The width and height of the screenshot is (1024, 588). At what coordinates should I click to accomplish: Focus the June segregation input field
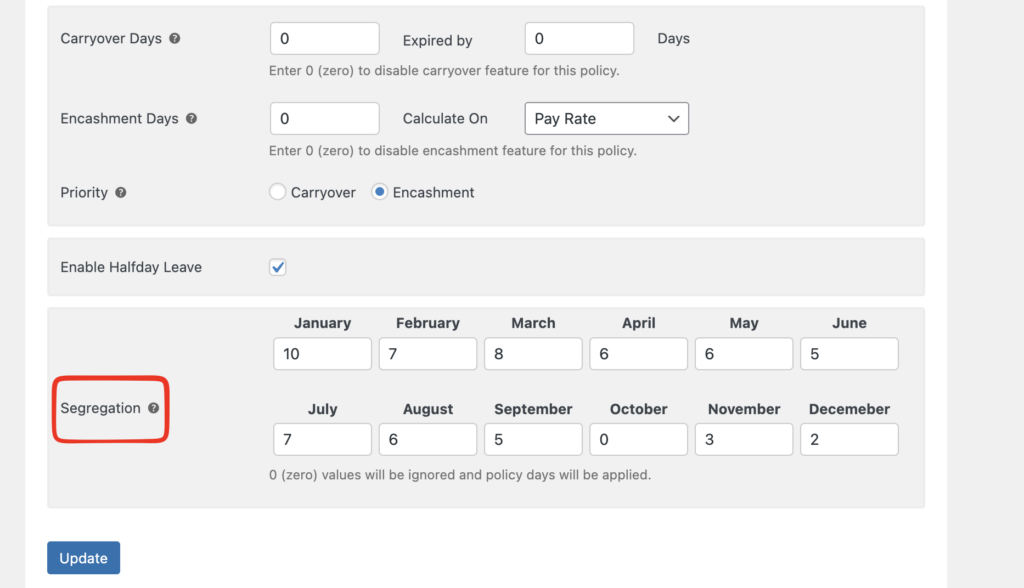click(849, 354)
